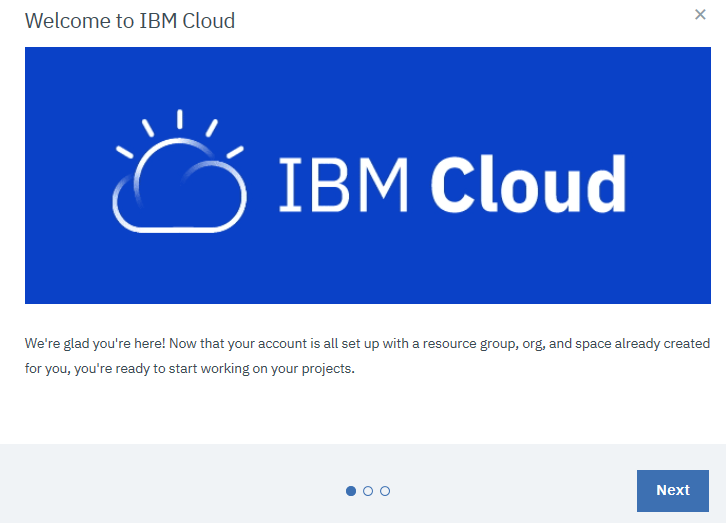Click the bold 'Cloud' word in banner

click(x=528, y=185)
